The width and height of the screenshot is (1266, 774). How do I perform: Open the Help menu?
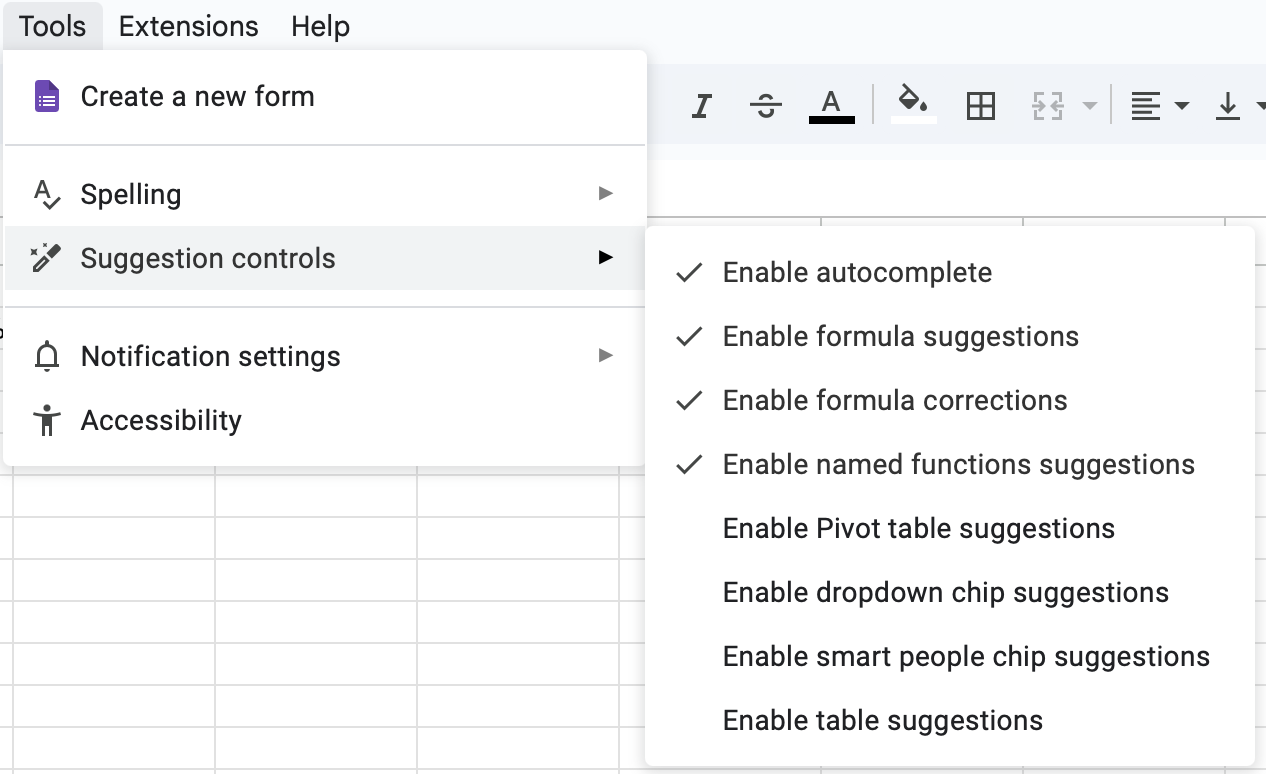coord(321,26)
